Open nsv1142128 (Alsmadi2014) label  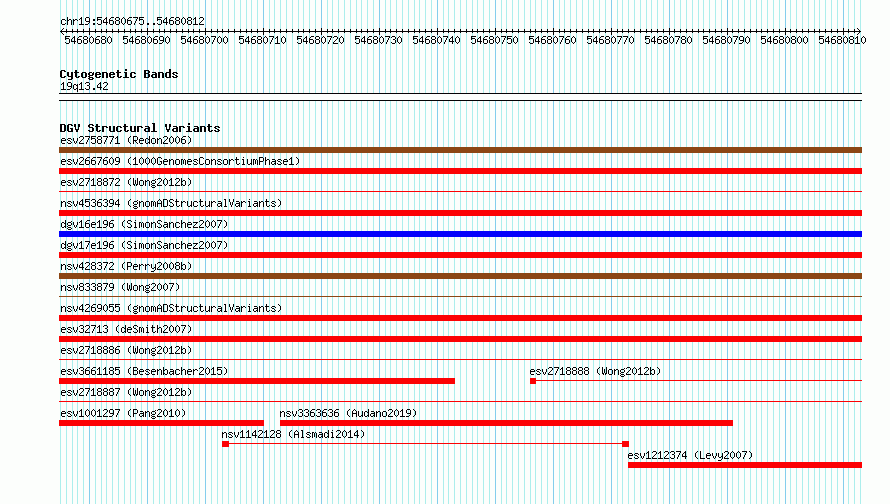[x=293, y=434]
